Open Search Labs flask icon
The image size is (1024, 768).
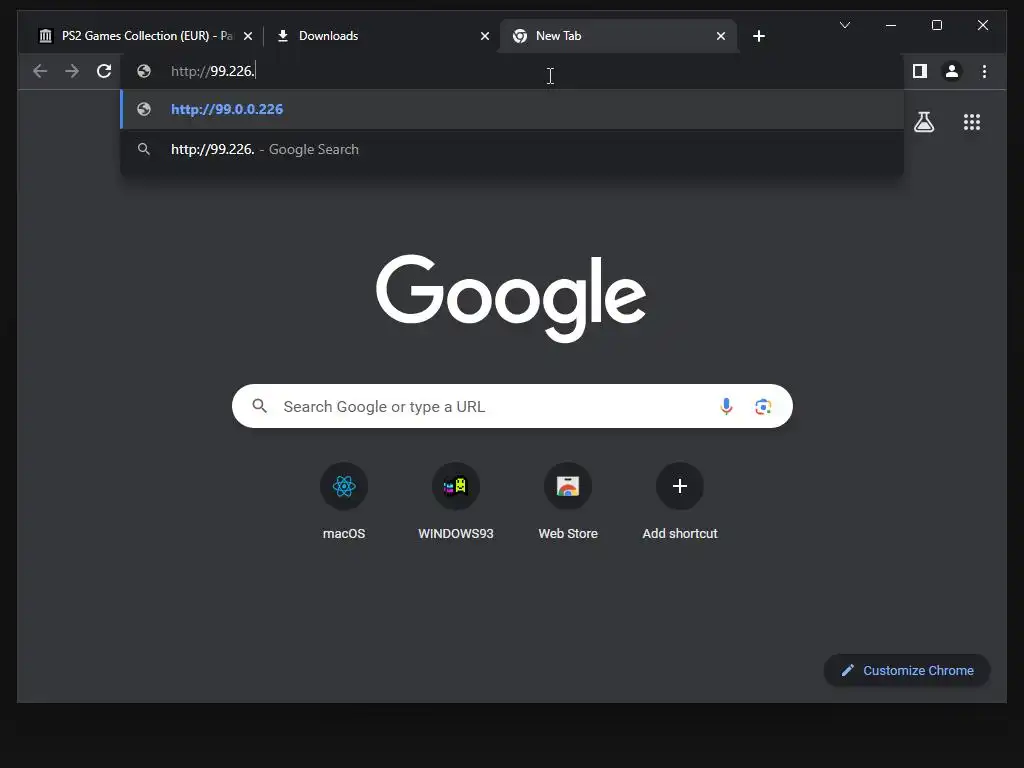coord(923,122)
